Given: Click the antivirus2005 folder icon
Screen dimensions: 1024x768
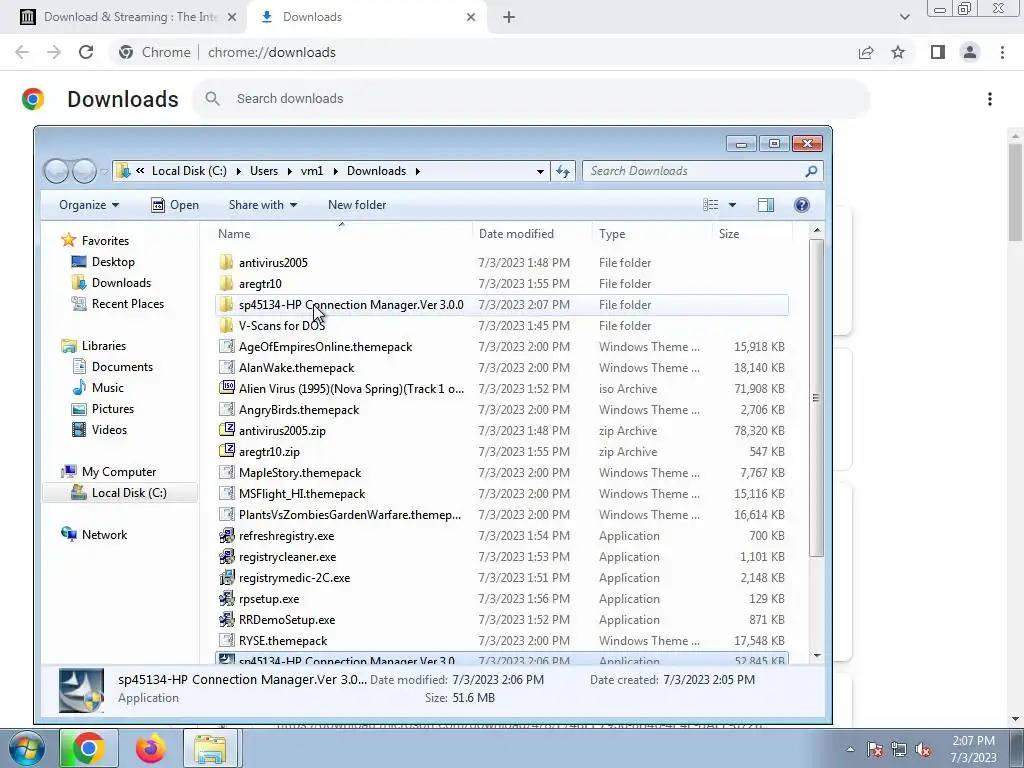Looking at the screenshot, I should click(x=227, y=263).
